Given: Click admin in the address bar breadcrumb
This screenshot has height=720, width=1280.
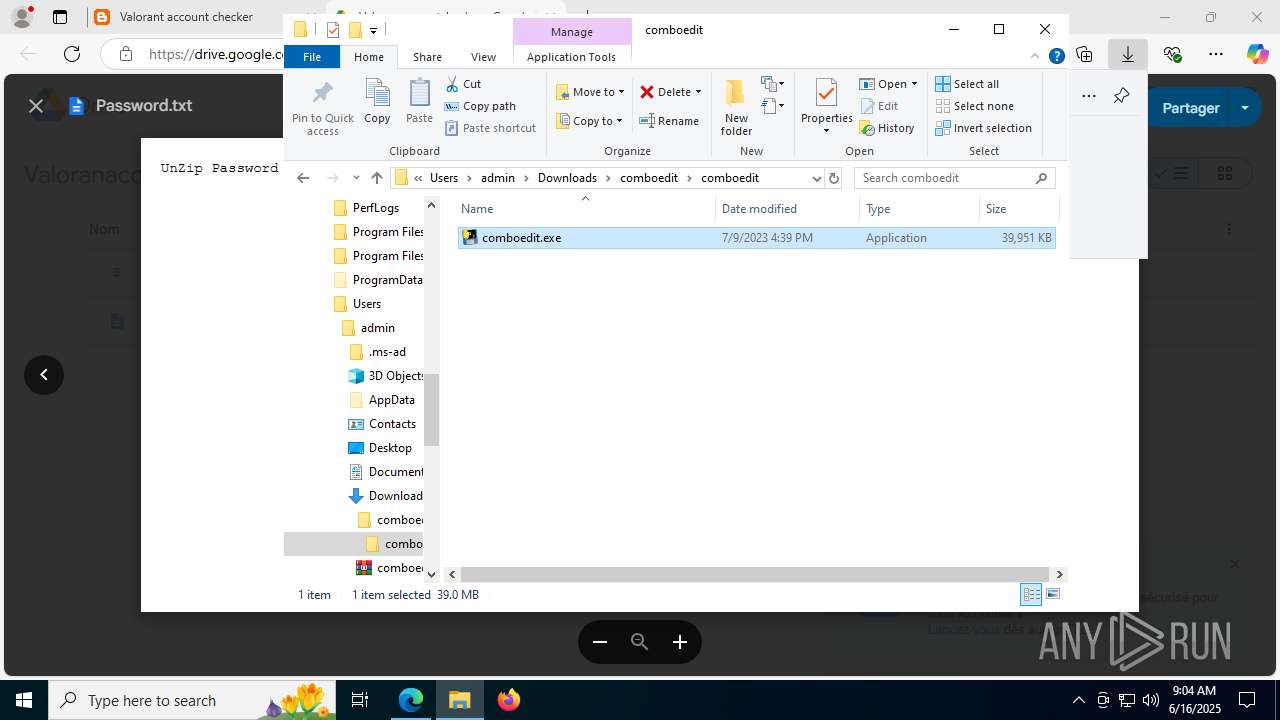Looking at the screenshot, I should 497,178.
